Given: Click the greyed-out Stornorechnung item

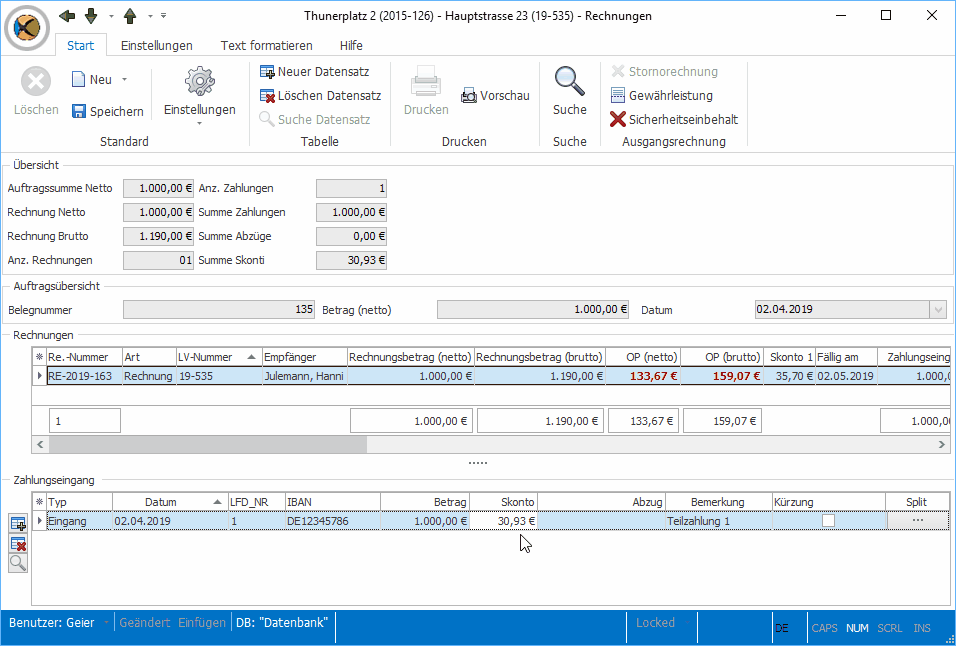Looking at the screenshot, I should click(x=665, y=72).
